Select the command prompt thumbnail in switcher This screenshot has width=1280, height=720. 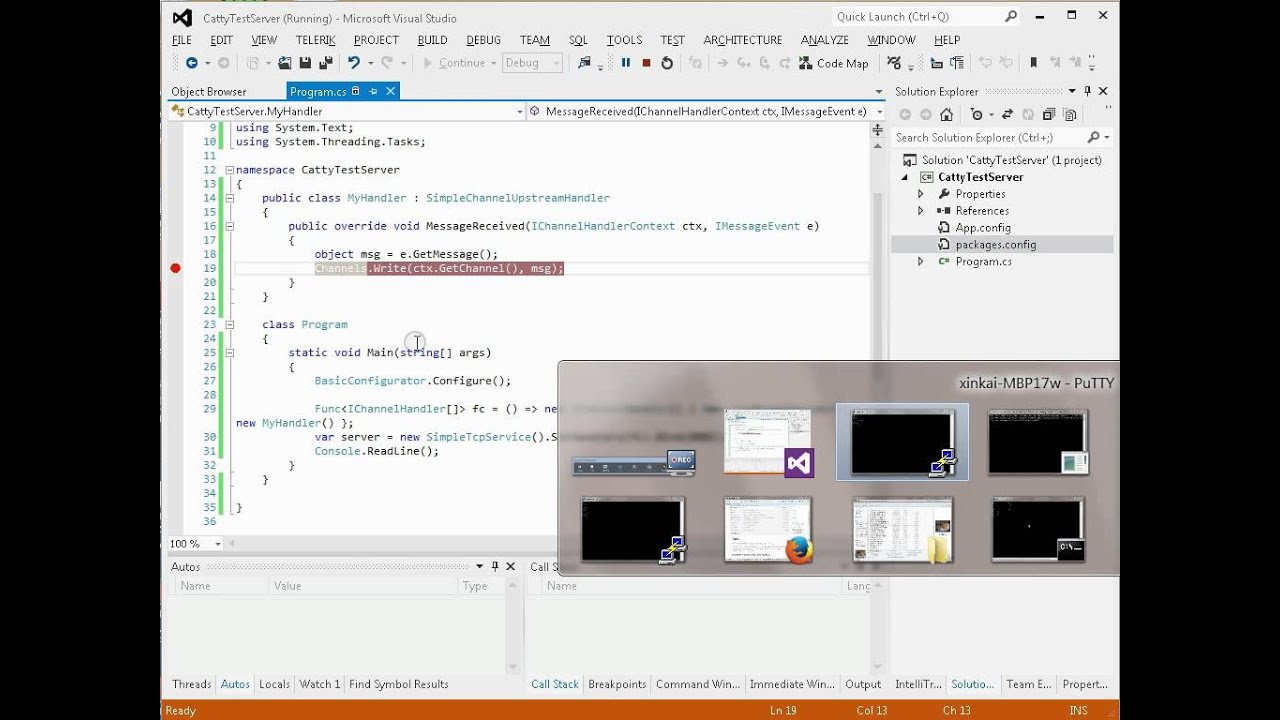(x=1038, y=530)
